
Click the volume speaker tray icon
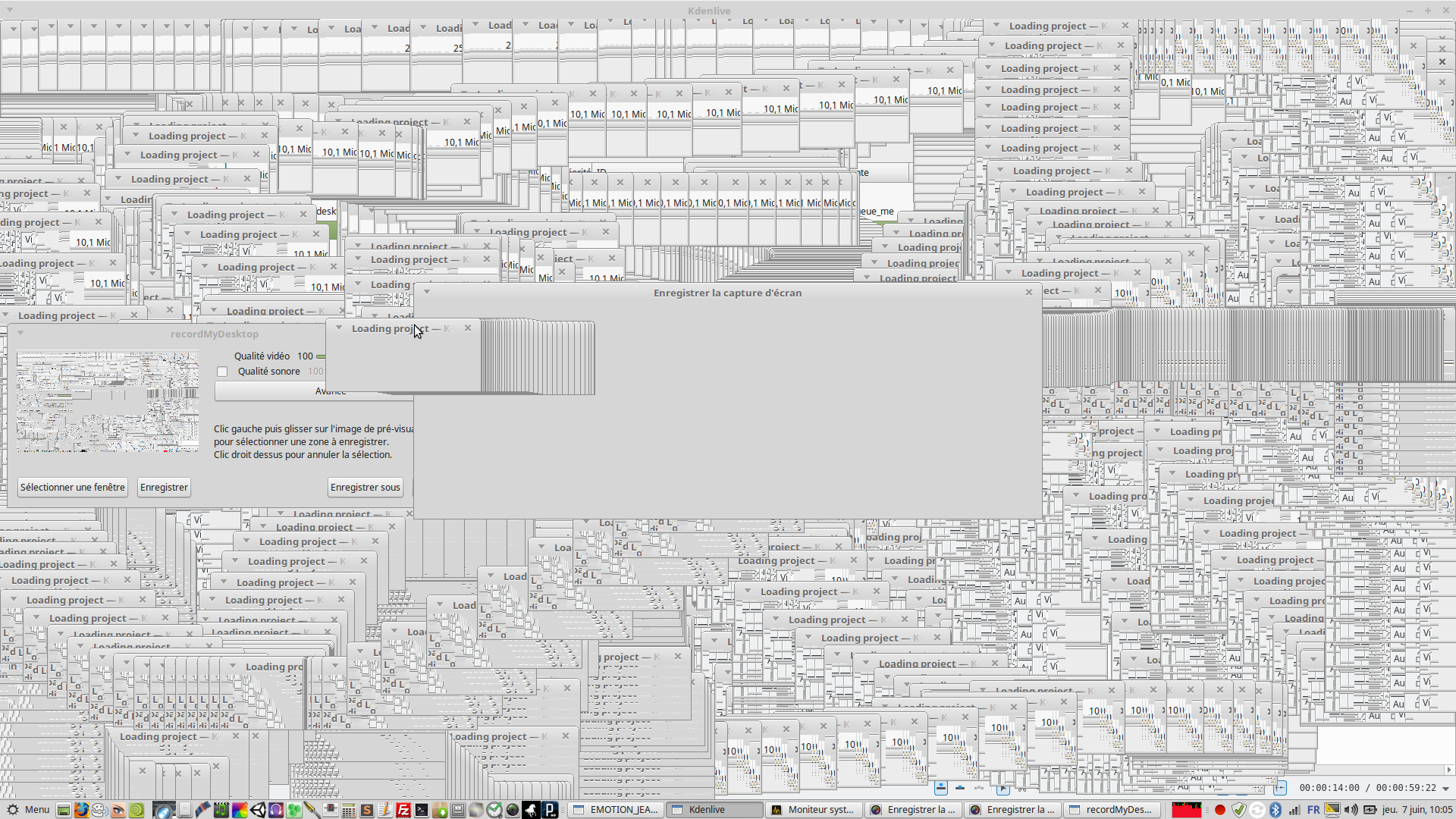[x=1351, y=810]
